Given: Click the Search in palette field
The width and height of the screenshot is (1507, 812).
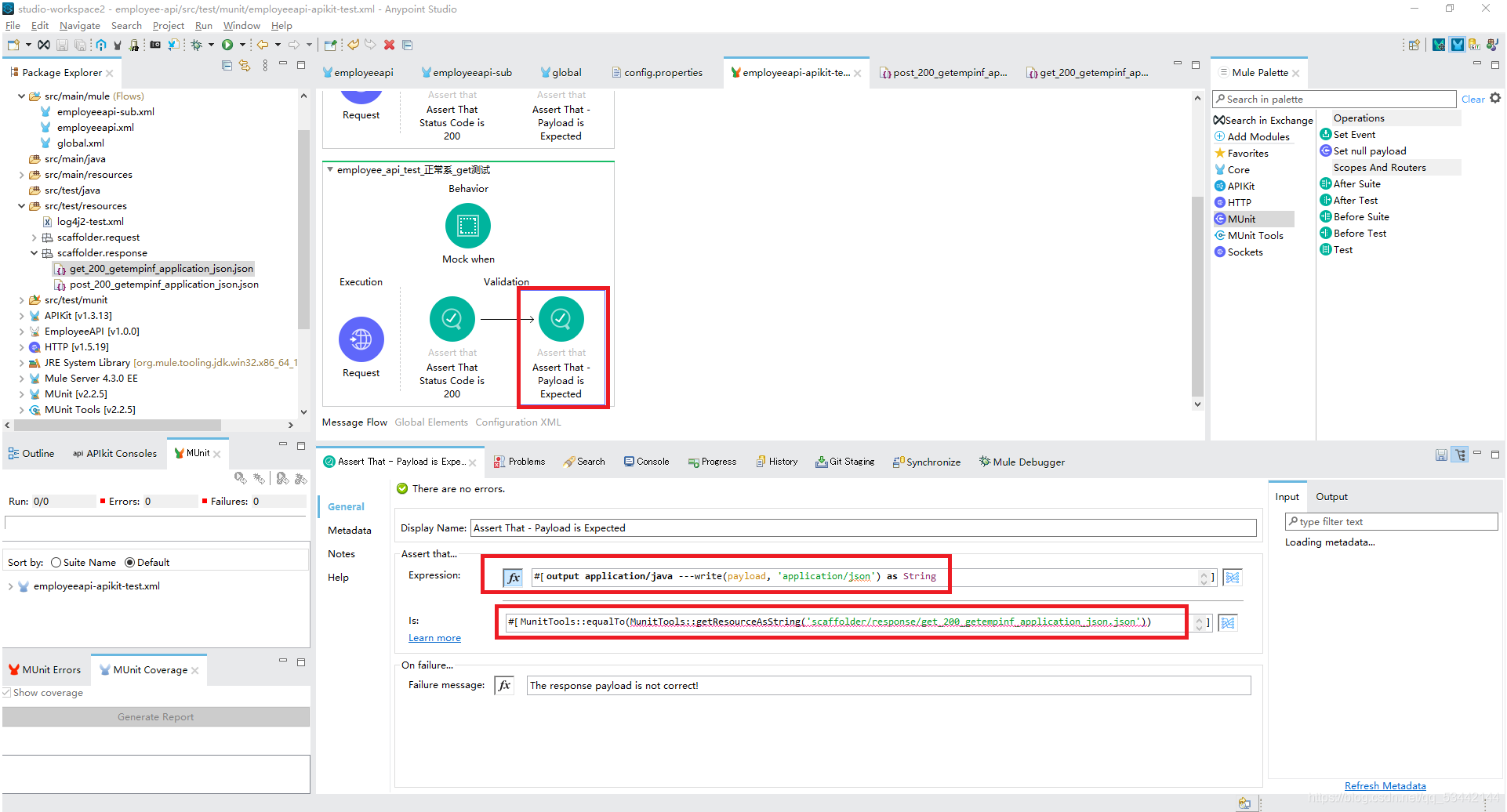Looking at the screenshot, I should [x=1334, y=99].
